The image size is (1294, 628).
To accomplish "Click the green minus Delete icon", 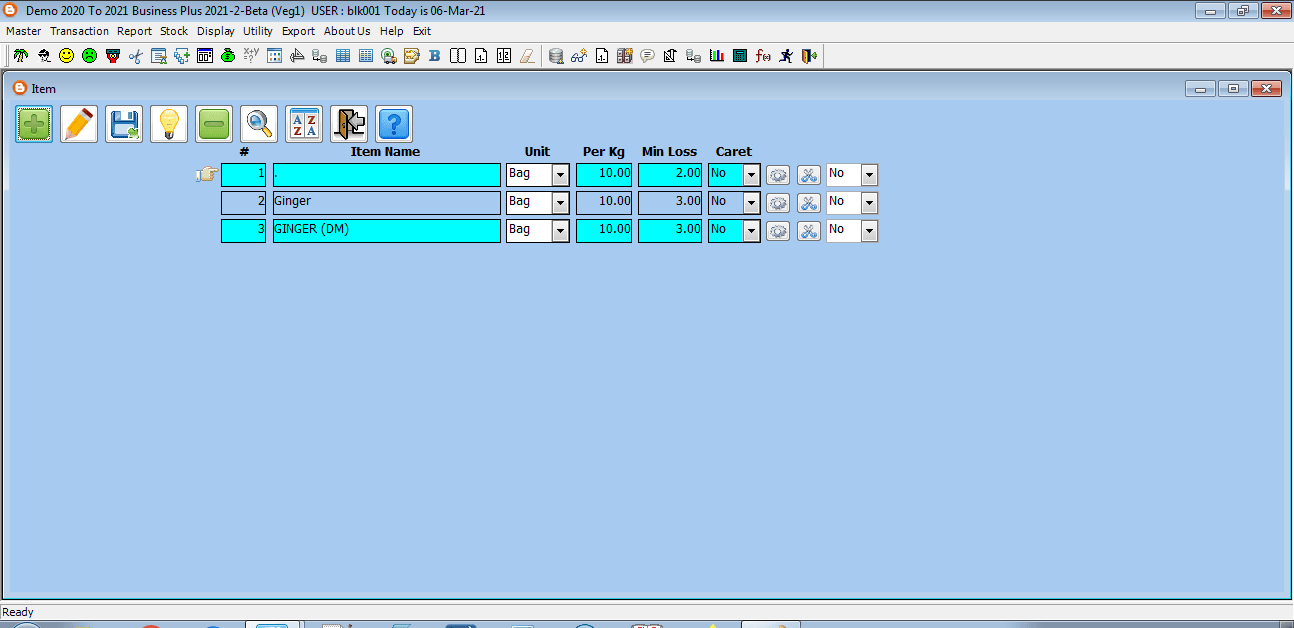I will click(214, 124).
